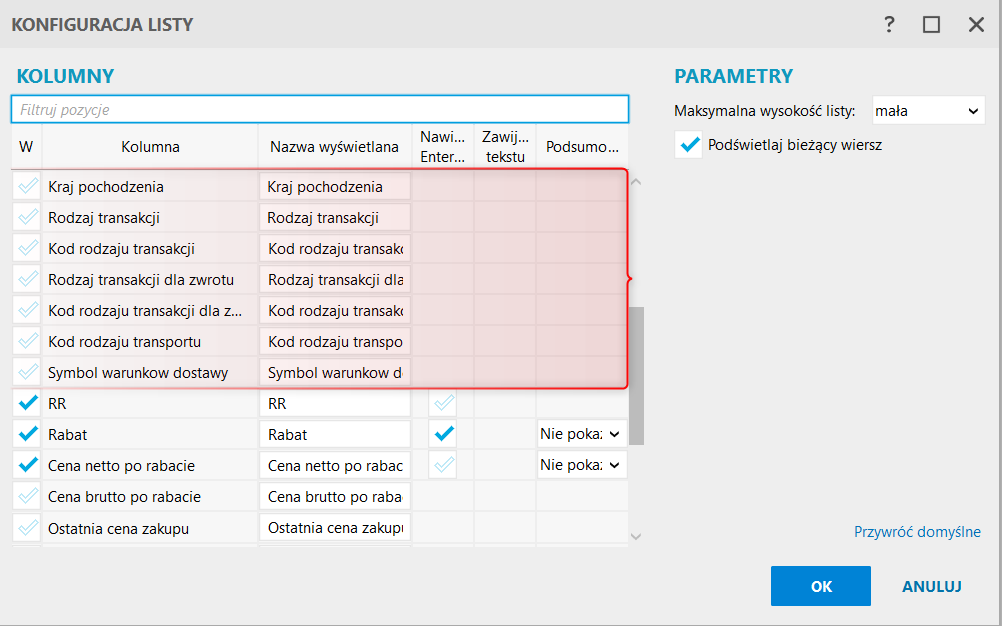Expand summary dropdown for Cena netto po rabacie
Viewport: 1002px width, 626px height.
click(x=581, y=466)
